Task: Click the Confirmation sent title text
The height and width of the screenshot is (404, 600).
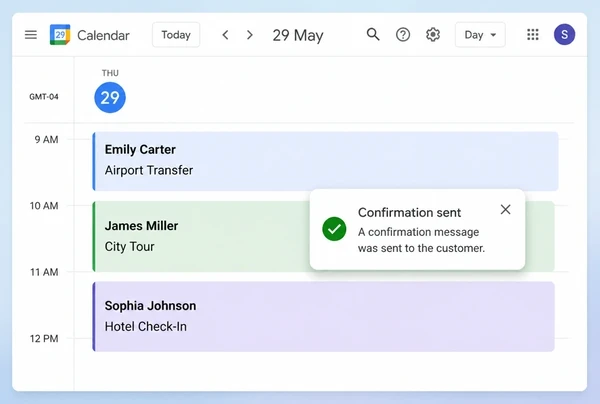Action: click(x=409, y=212)
